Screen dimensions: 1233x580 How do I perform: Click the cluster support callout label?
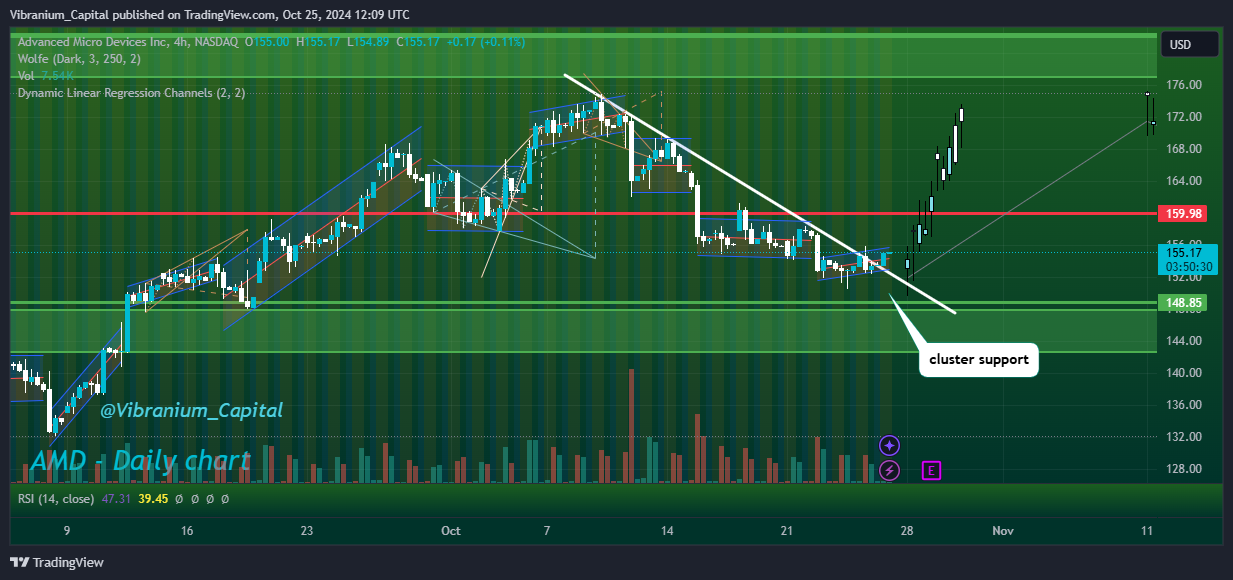tap(979, 360)
